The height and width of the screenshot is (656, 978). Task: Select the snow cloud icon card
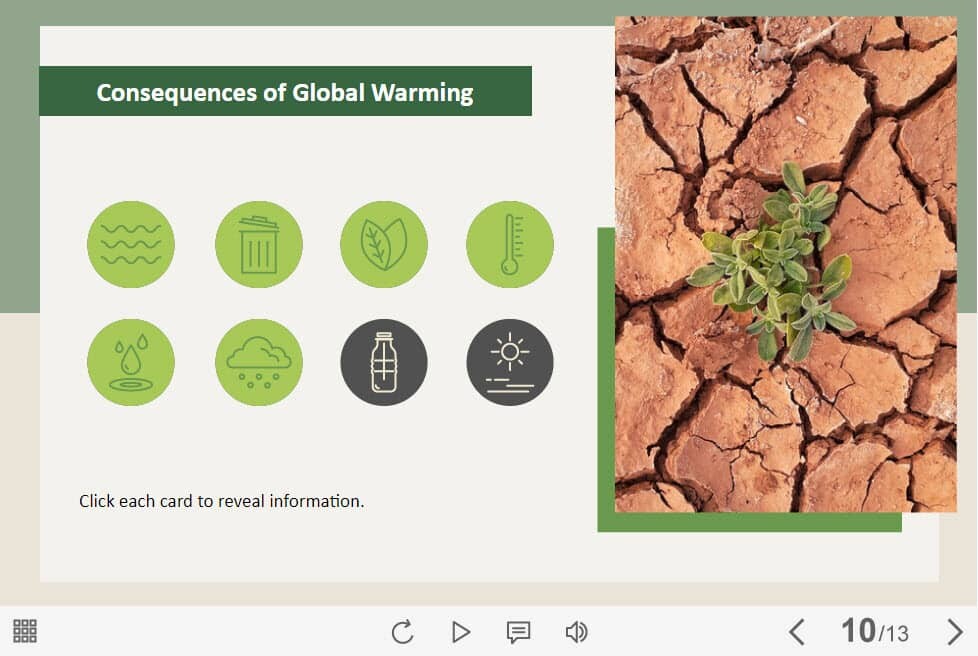(x=258, y=362)
